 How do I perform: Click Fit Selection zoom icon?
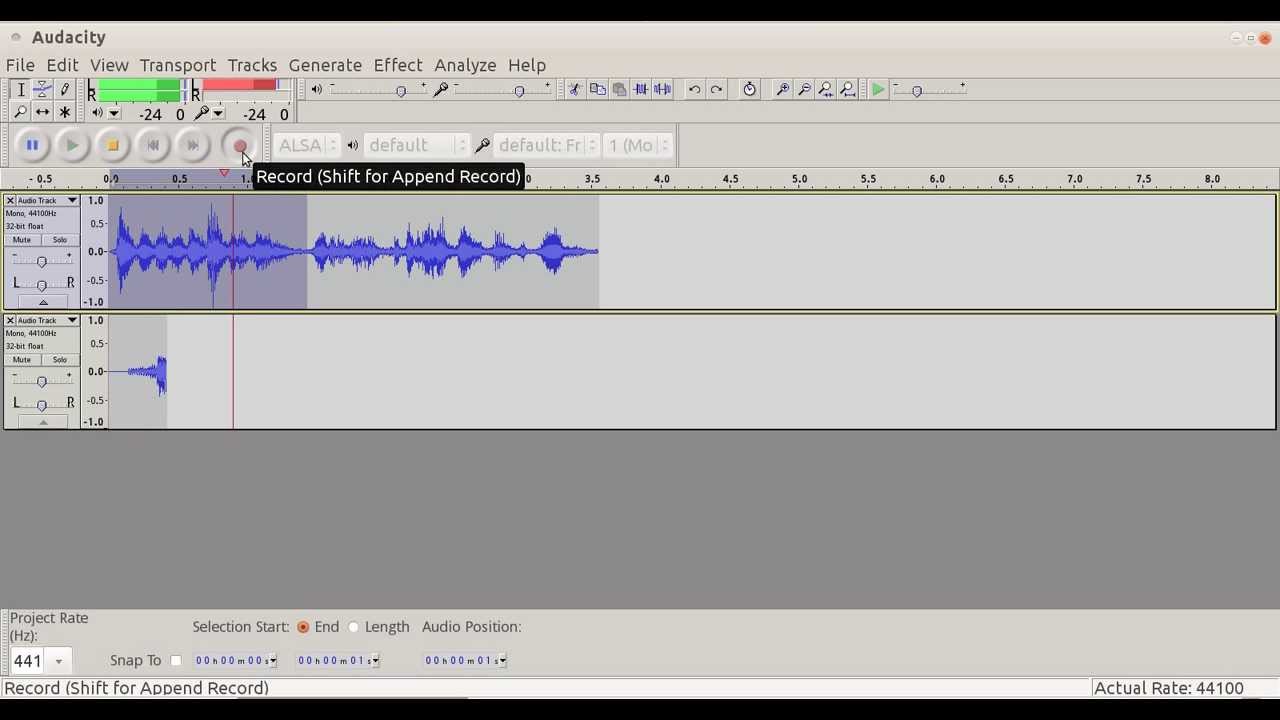tap(826, 90)
